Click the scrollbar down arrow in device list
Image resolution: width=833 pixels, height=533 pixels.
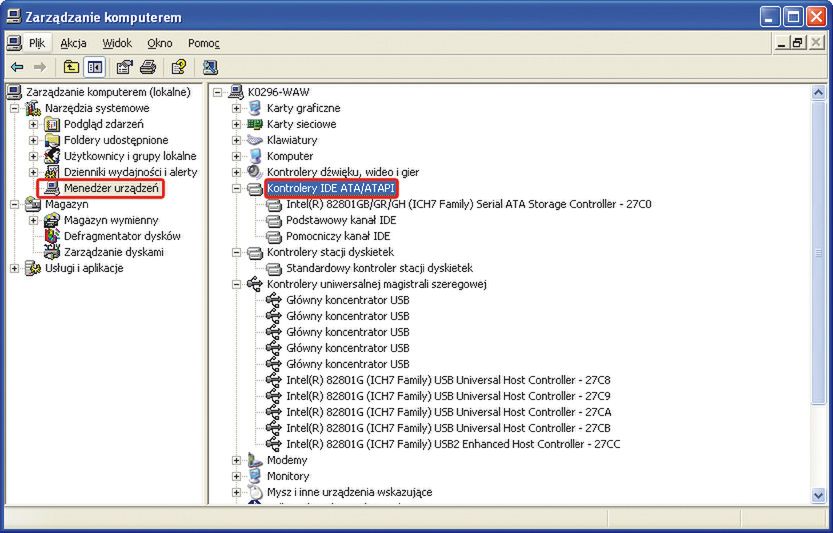pos(818,495)
